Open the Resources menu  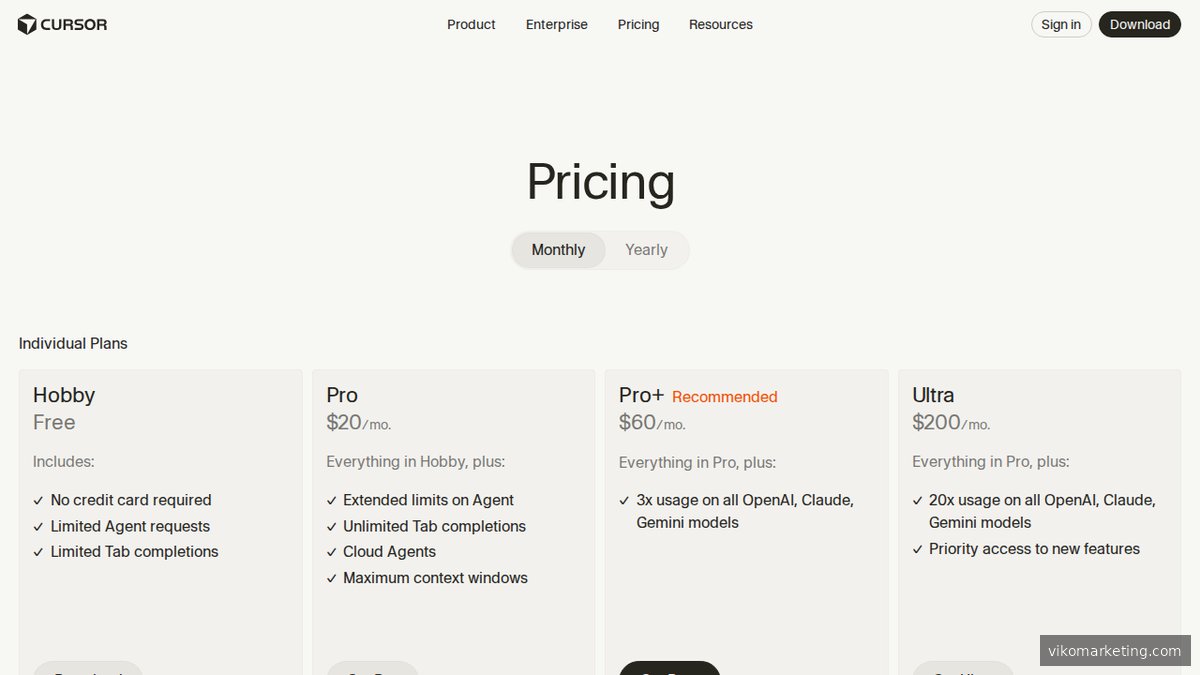pos(720,24)
